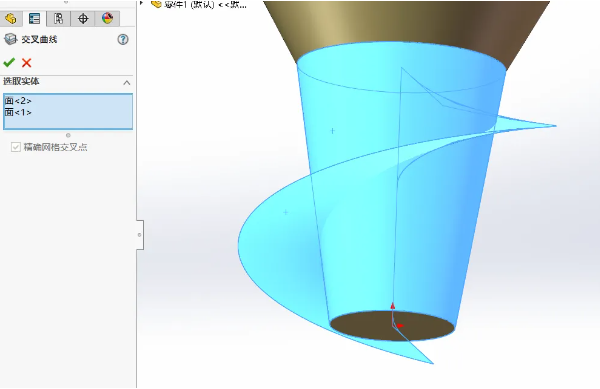Collapse the 选取实体 section
Viewport: 600px width, 389px height.
pyautogui.click(x=127, y=83)
